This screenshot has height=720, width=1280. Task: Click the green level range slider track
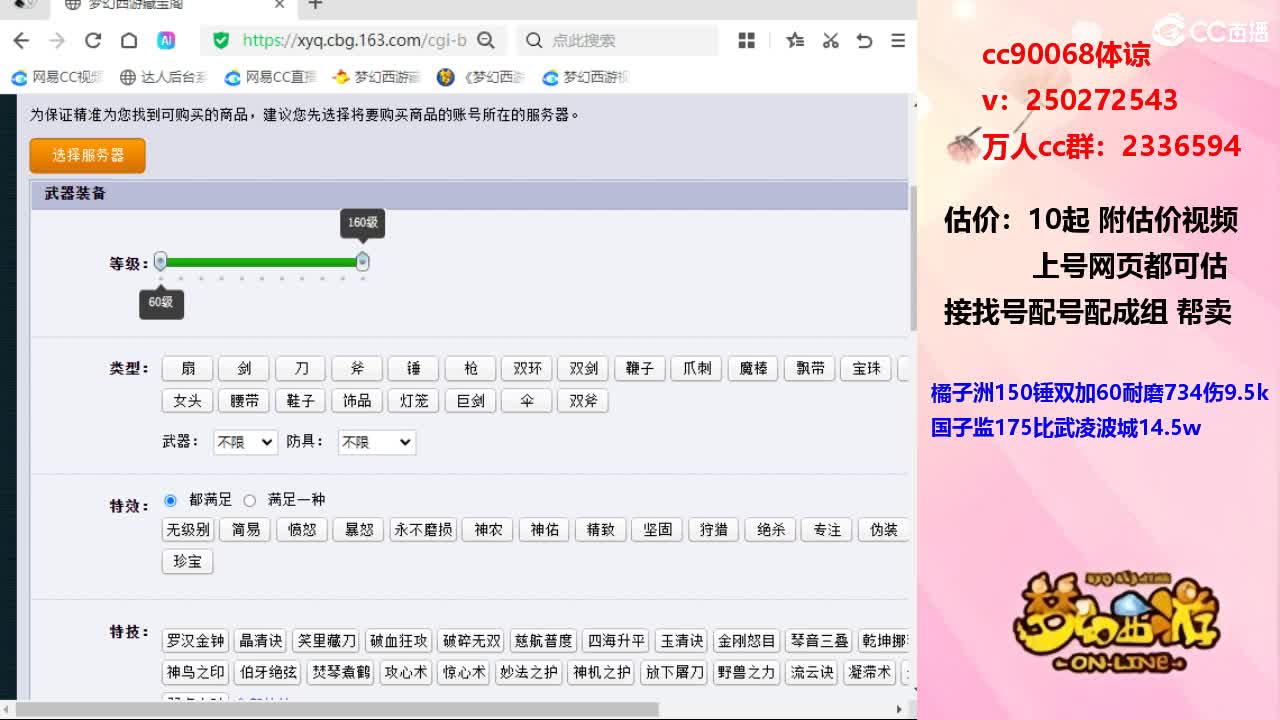click(x=261, y=262)
